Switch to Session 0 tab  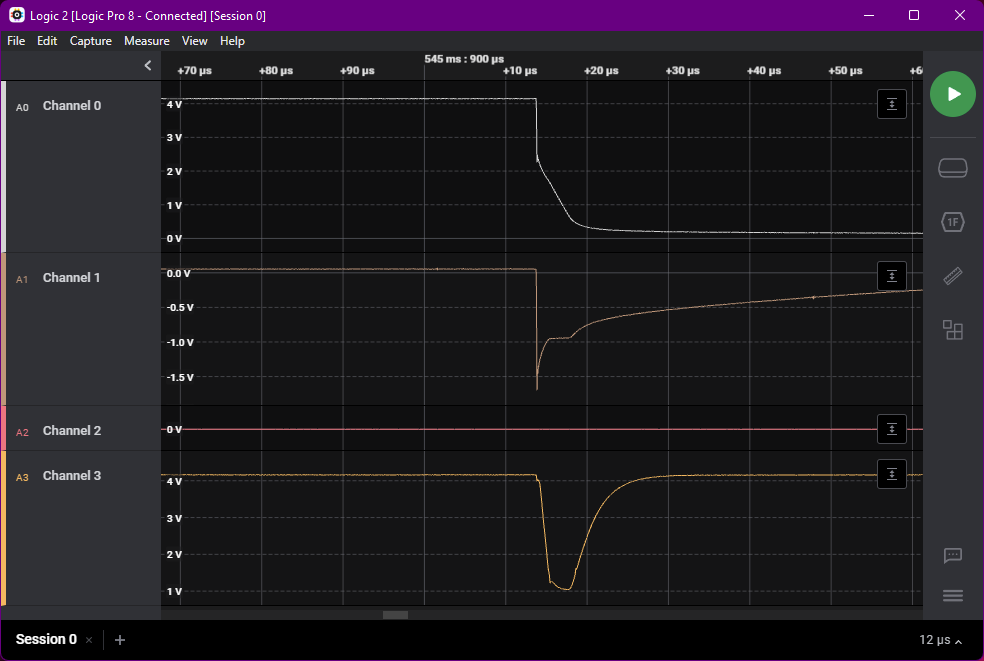pos(46,640)
